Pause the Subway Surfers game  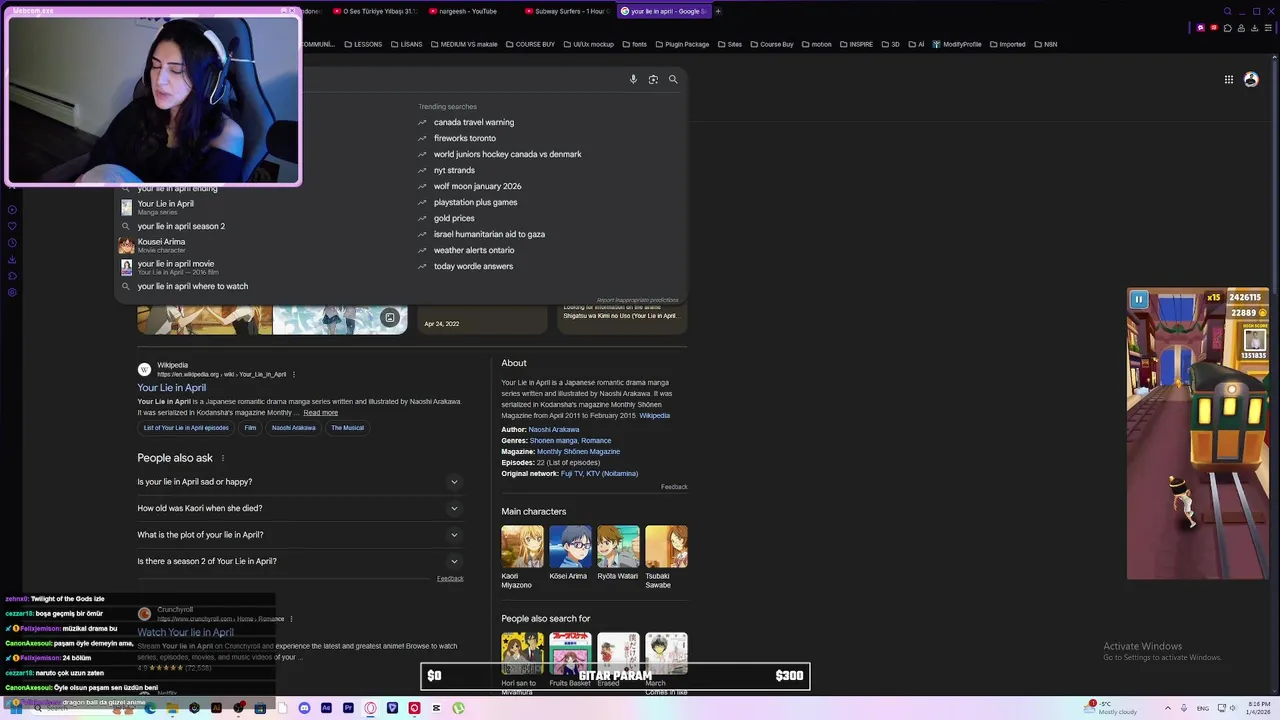[1138, 299]
